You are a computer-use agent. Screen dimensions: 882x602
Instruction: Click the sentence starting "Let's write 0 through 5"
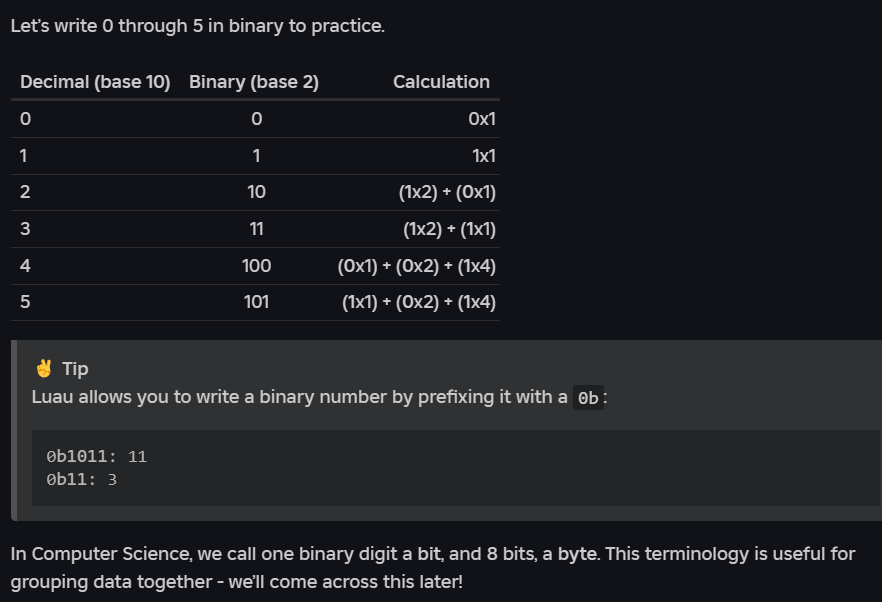click(197, 26)
